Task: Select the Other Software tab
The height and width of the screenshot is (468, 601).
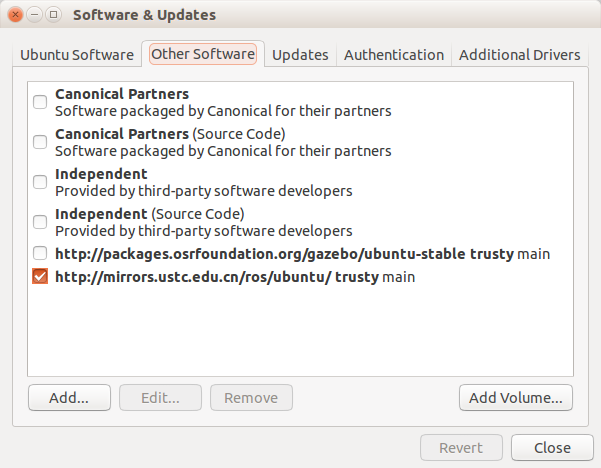Action: [x=203, y=54]
